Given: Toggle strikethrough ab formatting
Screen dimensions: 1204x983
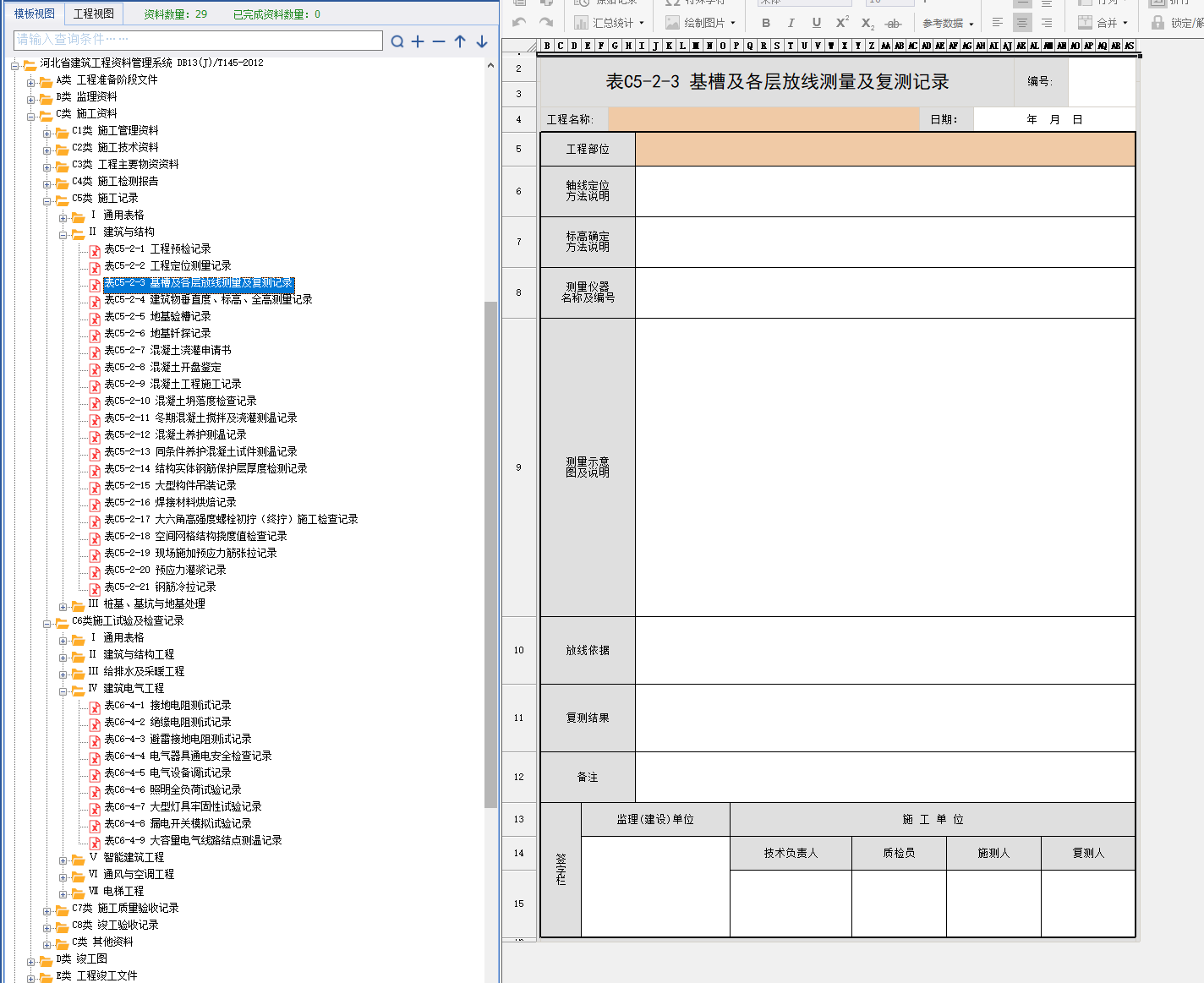Looking at the screenshot, I should (x=894, y=24).
